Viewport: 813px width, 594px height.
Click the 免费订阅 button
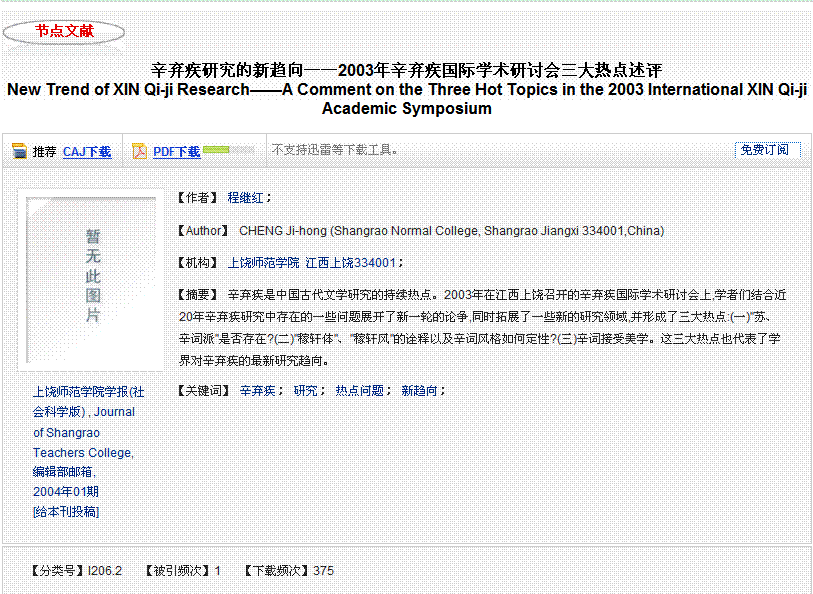(x=766, y=150)
